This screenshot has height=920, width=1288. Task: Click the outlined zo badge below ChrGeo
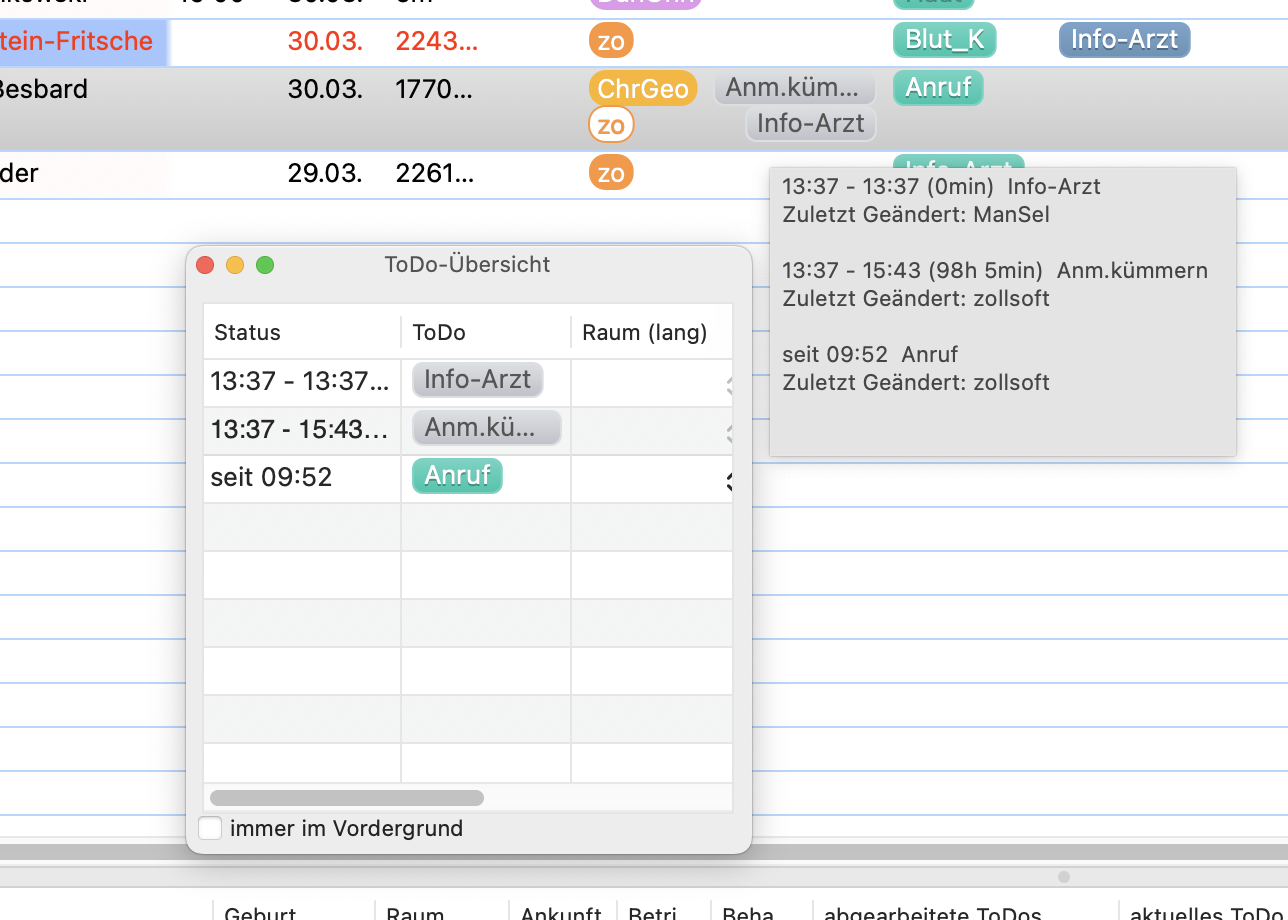click(x=611, y=125)
